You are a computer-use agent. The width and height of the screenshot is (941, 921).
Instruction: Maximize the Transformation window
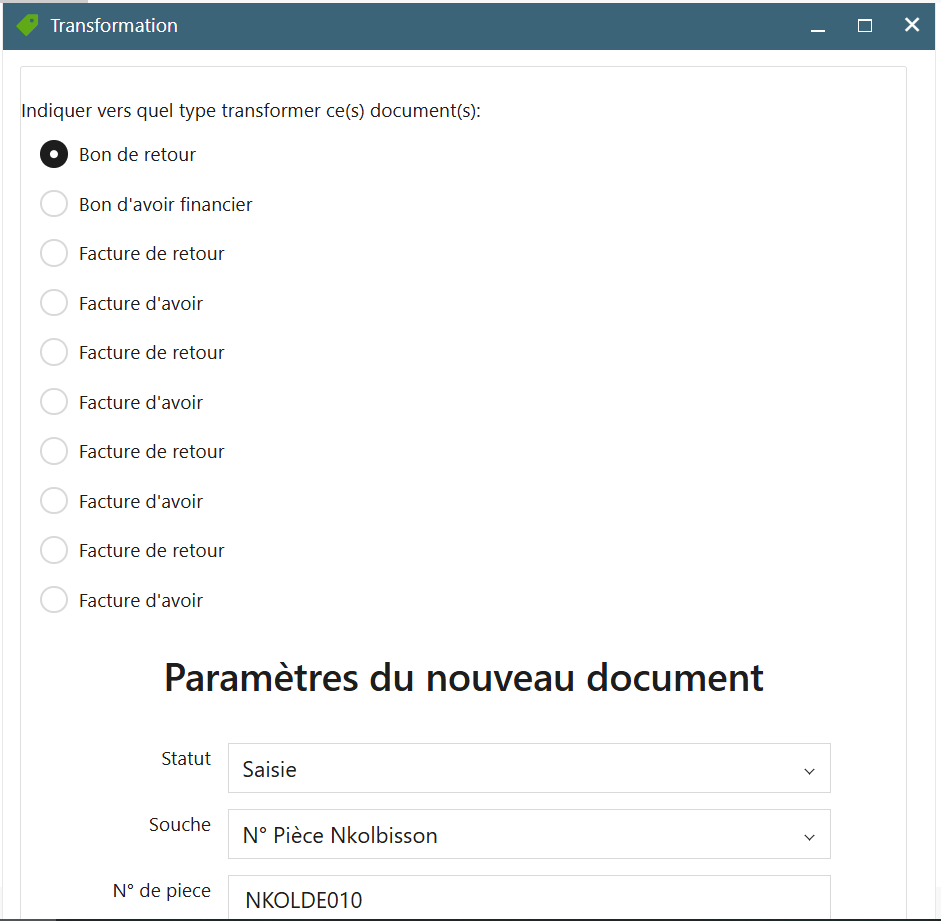[x=865, y=26]
